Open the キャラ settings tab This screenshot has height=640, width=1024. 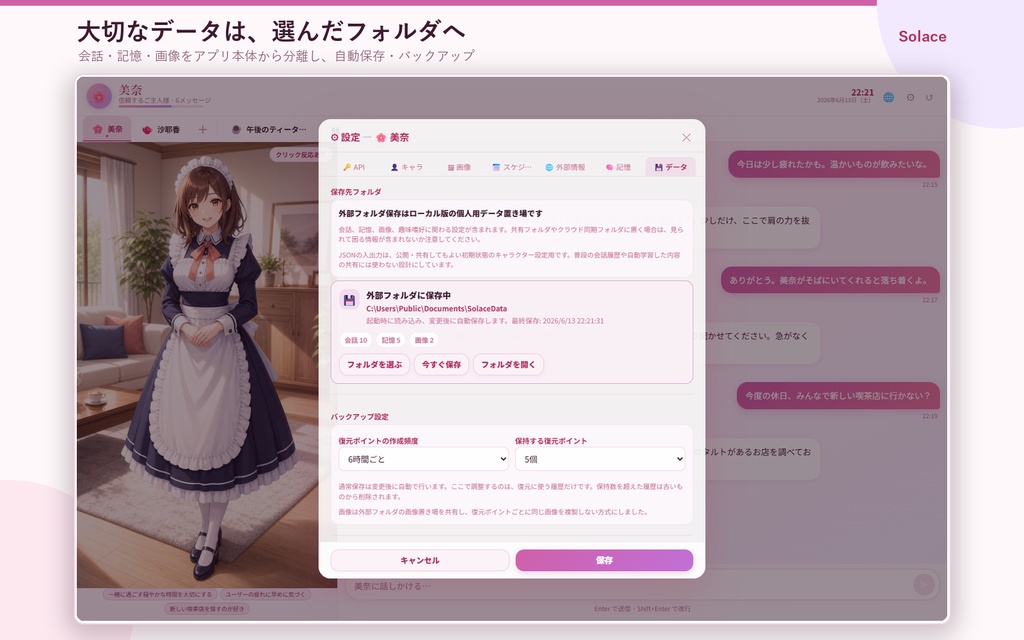(406, 167)
